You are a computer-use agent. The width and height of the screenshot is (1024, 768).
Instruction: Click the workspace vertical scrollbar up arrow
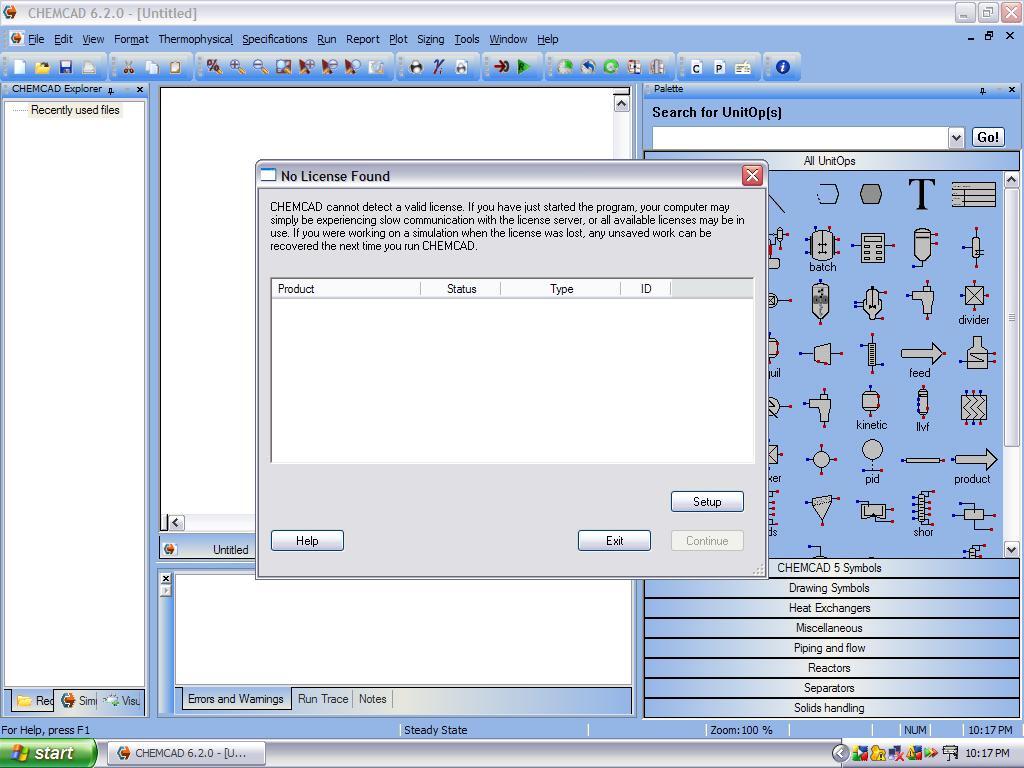click(x=621, y=103)
